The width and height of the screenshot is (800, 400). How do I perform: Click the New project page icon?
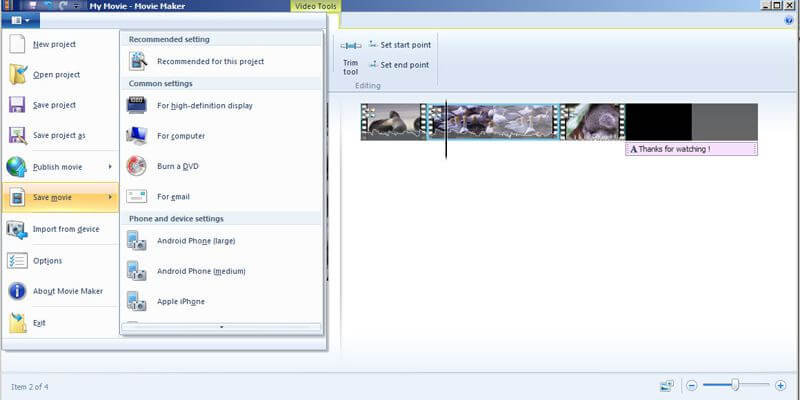(x=17, y=44)
